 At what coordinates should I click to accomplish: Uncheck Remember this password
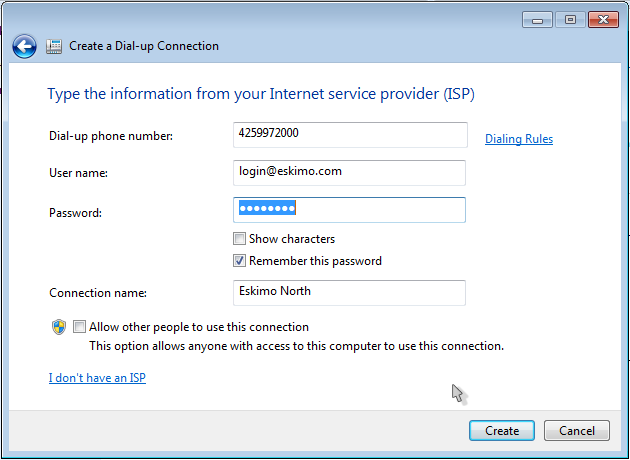[239, 261]
